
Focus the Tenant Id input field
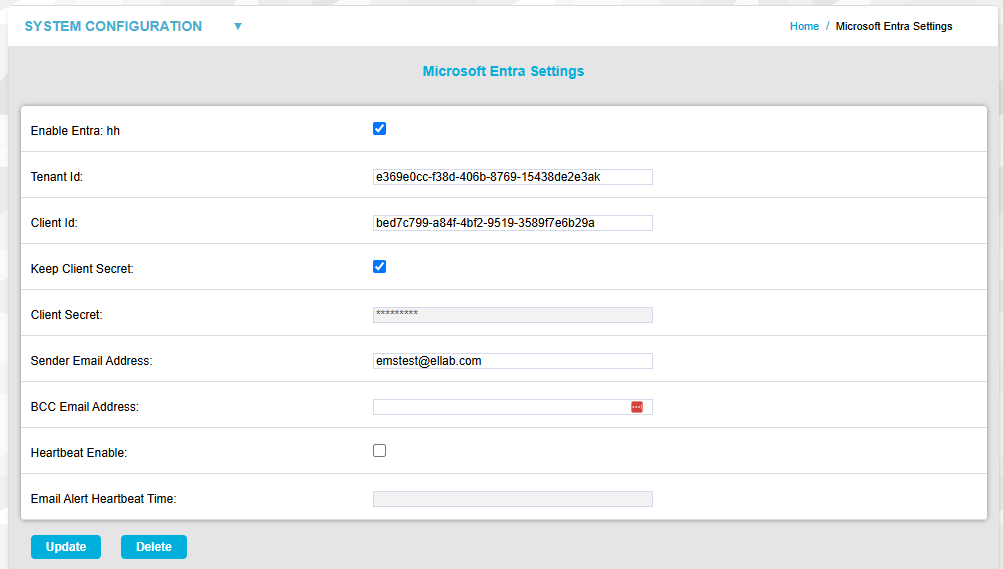click(512, 177)
